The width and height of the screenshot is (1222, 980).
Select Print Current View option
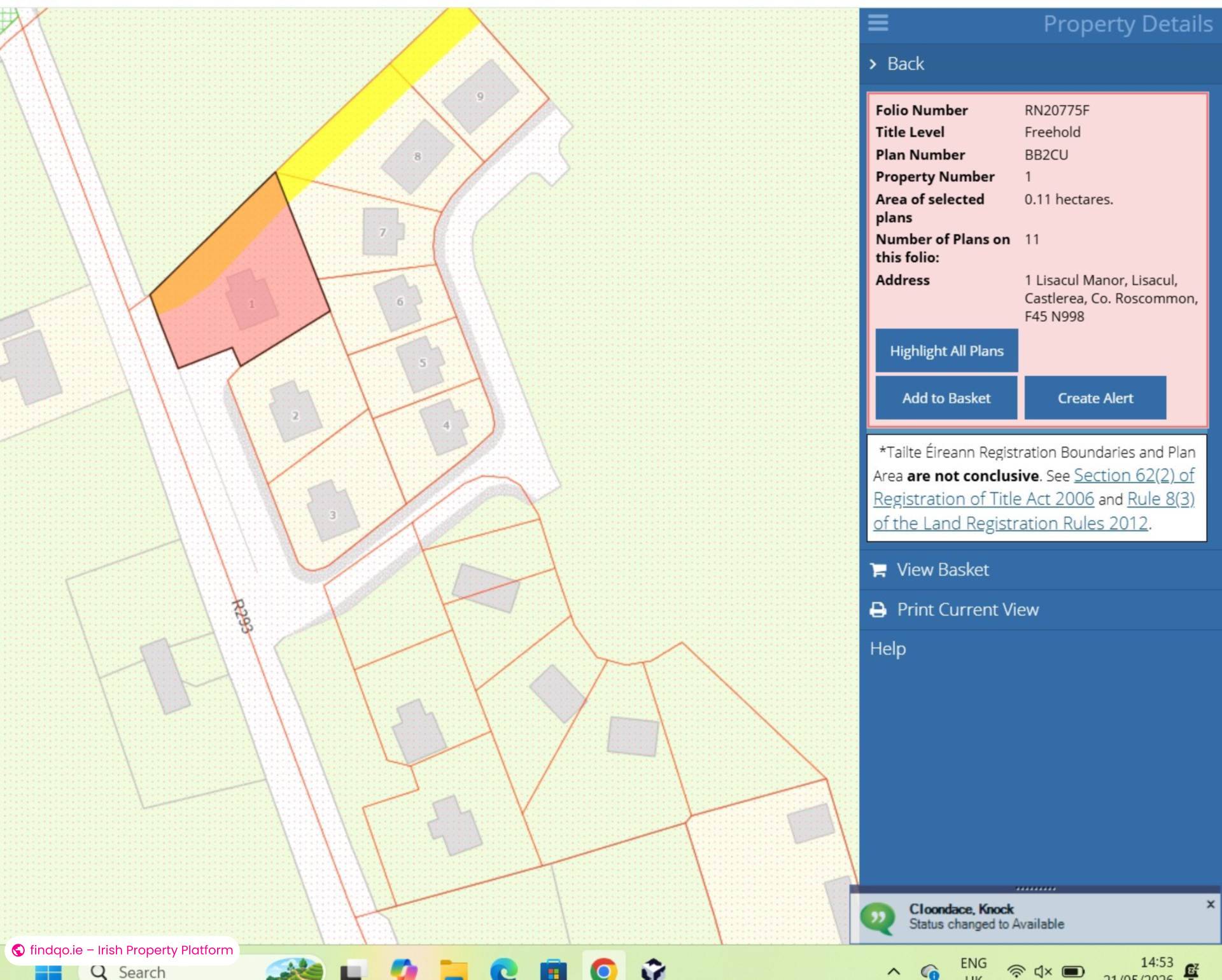(x=1040, y=610)
